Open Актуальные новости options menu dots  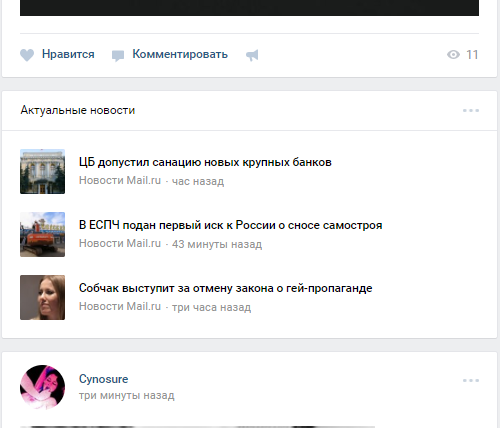pos(471,110)
